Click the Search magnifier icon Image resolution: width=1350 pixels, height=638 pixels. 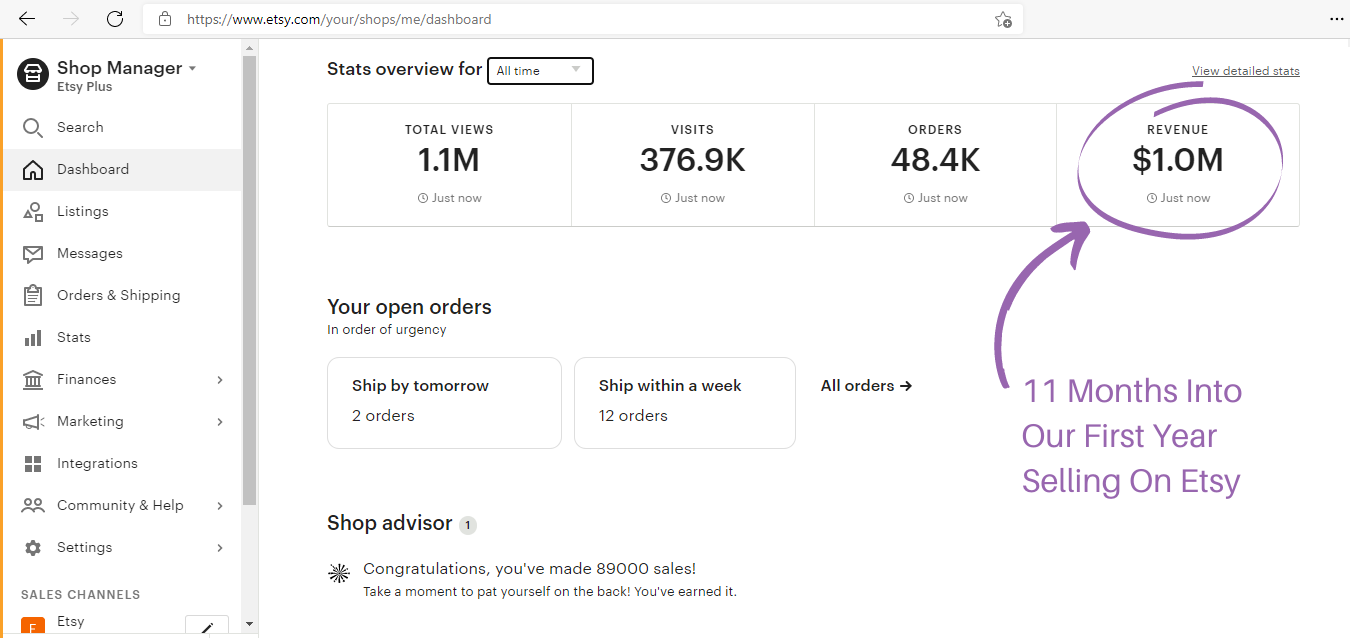point(33,128)
